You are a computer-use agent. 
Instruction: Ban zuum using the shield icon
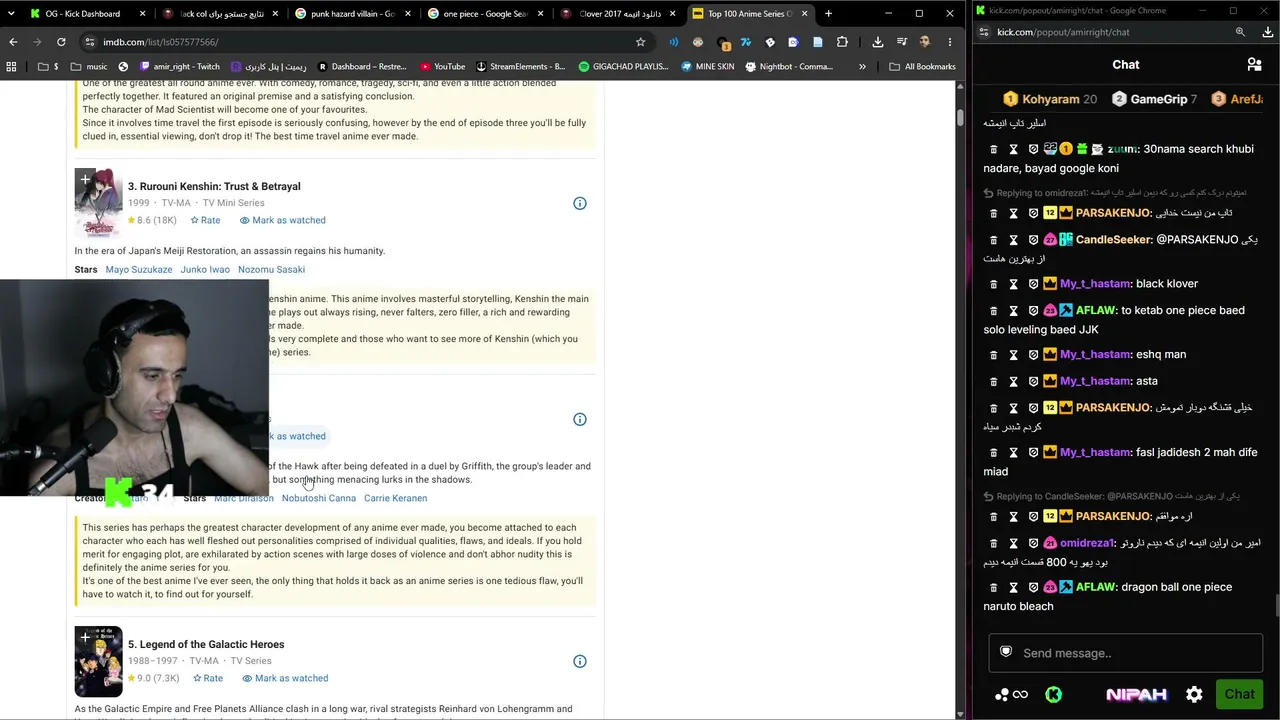(1033, 149)
